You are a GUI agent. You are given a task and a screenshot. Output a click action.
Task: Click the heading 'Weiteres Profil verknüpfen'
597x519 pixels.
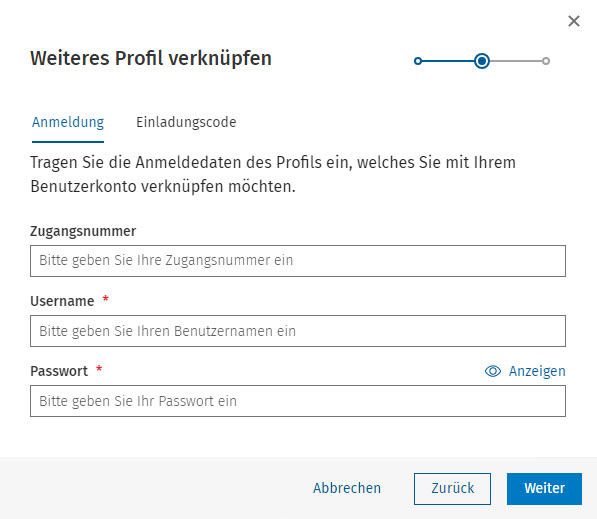[151, 59]
